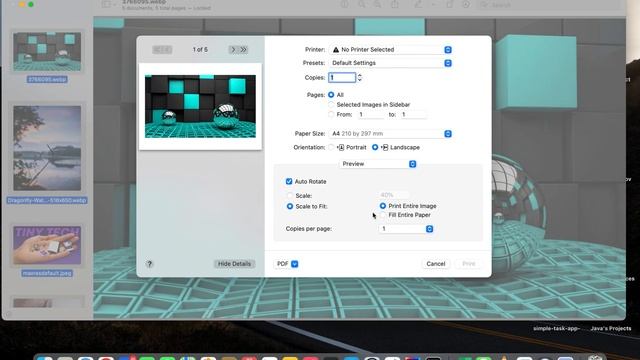Open the PDF dropdown menu

(x=287, y=264)
